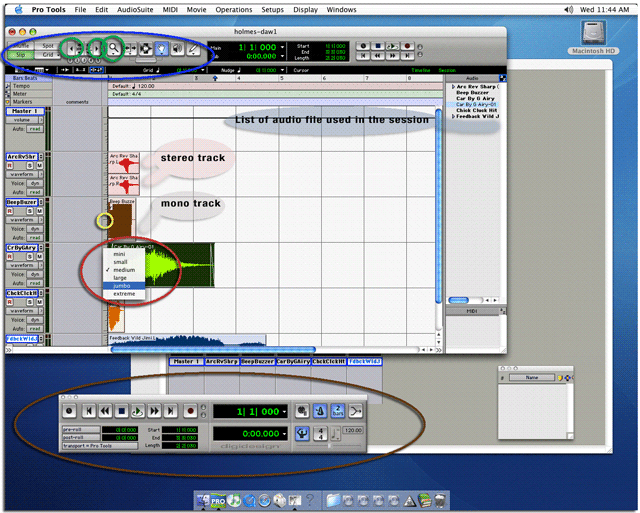Image resolution: width=640 pixels, height=513 pixels.
Task: Open the Macintosh HD desktop icon
Action: point(593,38)
